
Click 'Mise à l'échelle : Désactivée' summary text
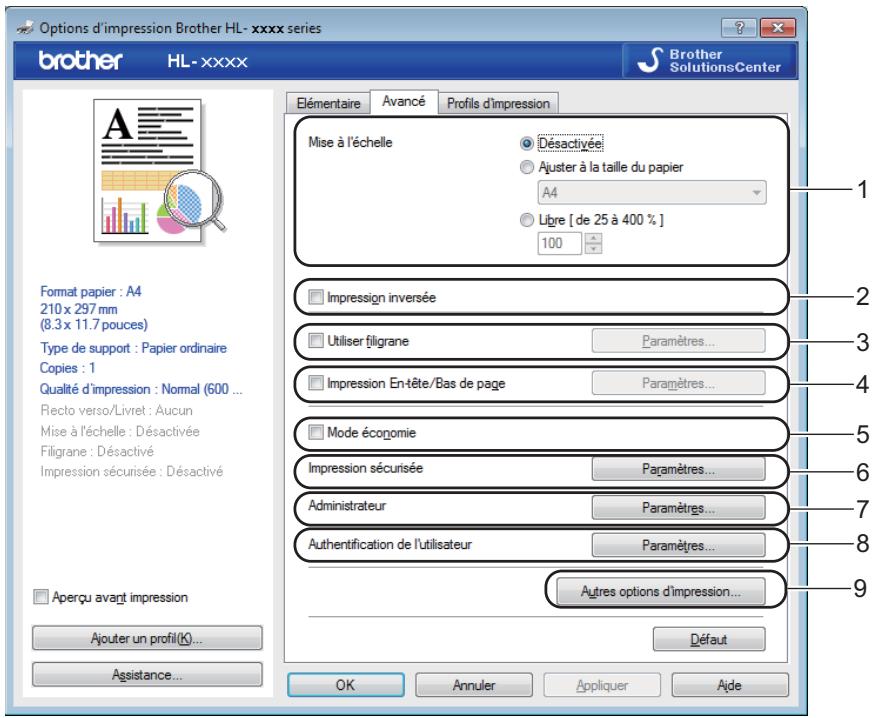coord(120,431)
